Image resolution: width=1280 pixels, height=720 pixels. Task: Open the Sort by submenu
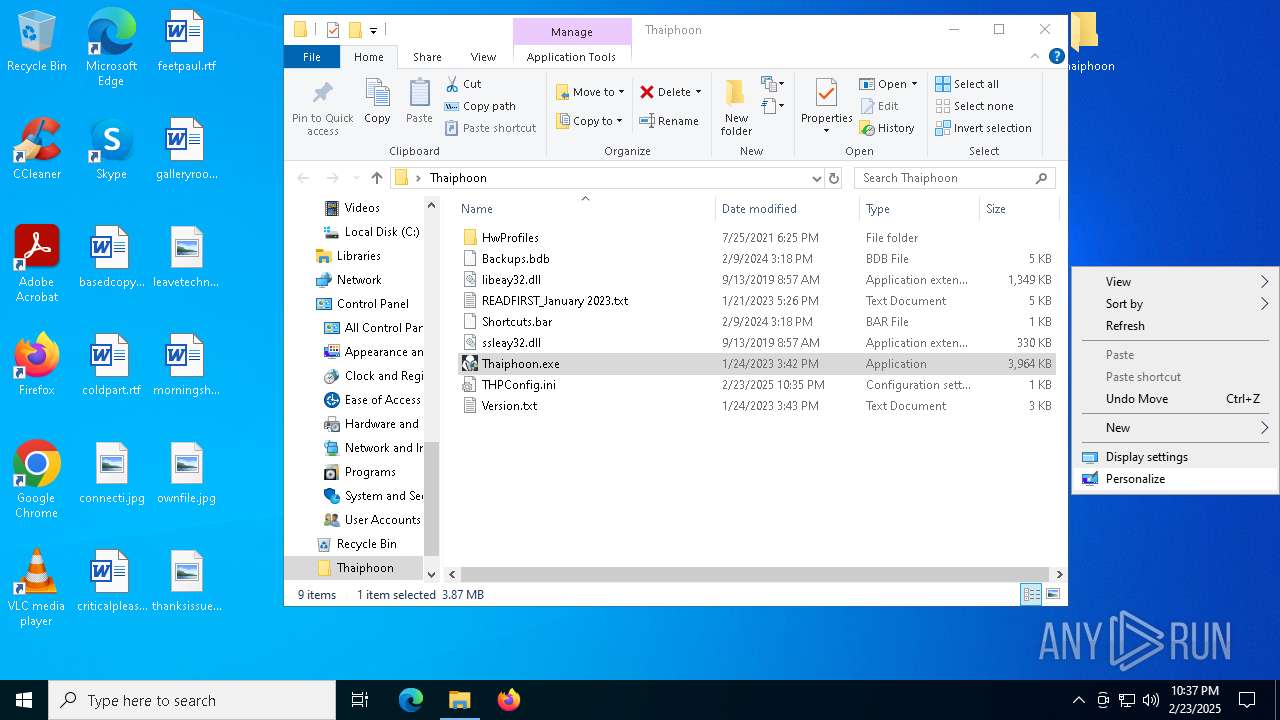coord(1175,304)
